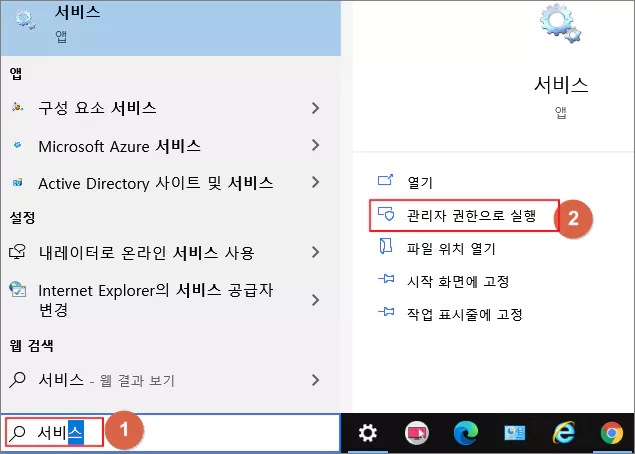Click the Internet Explorer 서비스 공급자 icon
The image size is (635, 454).
tap(18, 289)
